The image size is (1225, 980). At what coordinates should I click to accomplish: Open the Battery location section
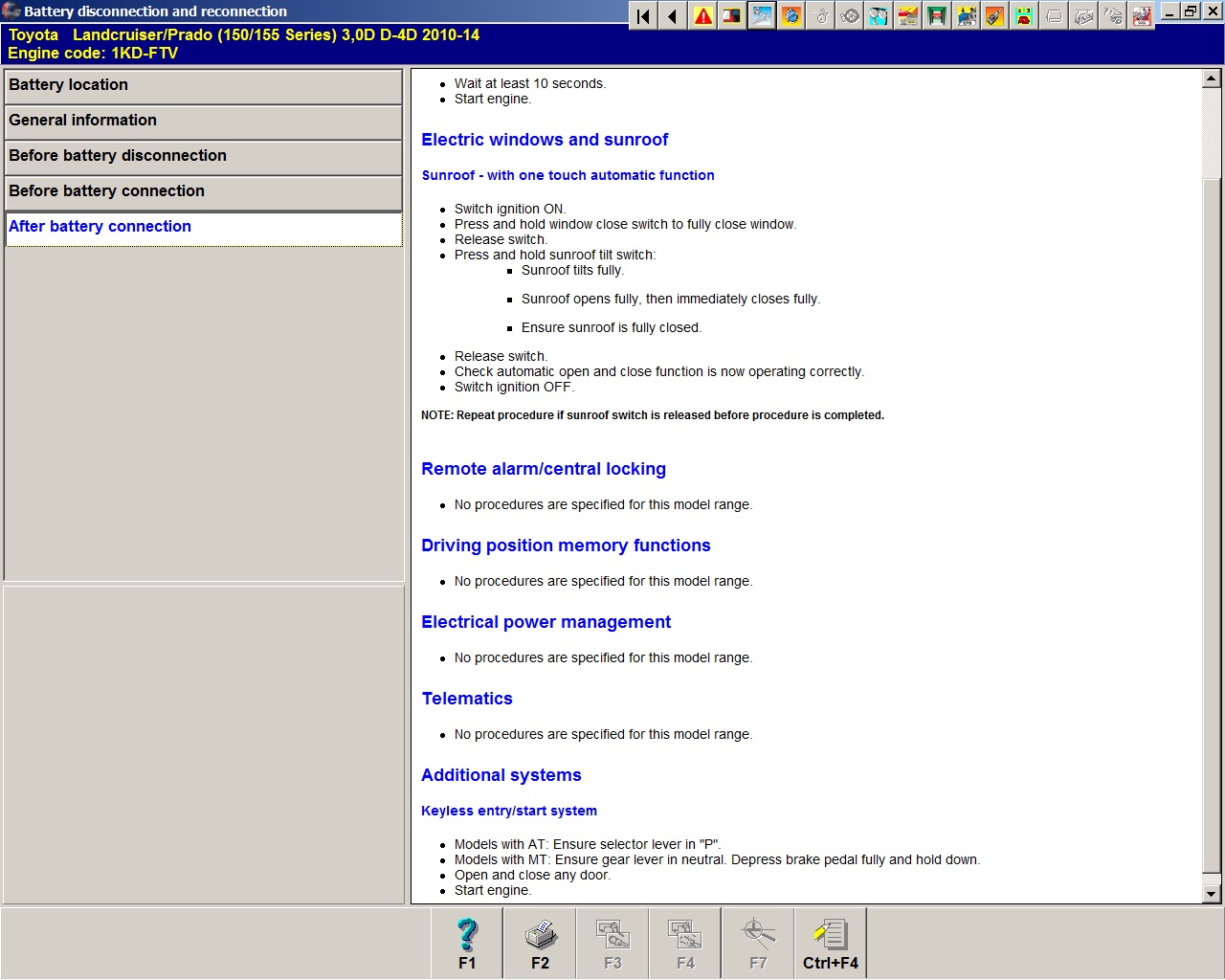coord(203,86)
